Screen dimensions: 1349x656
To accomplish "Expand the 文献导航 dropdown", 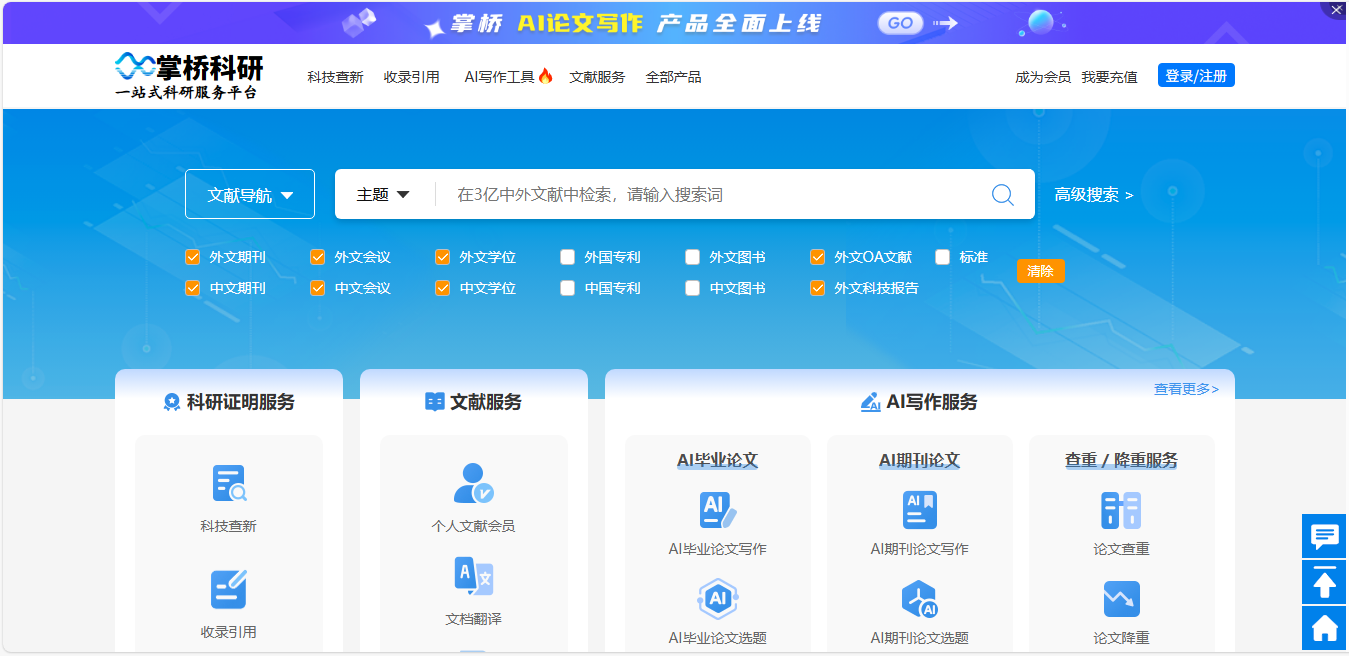I will coord(250,195).
